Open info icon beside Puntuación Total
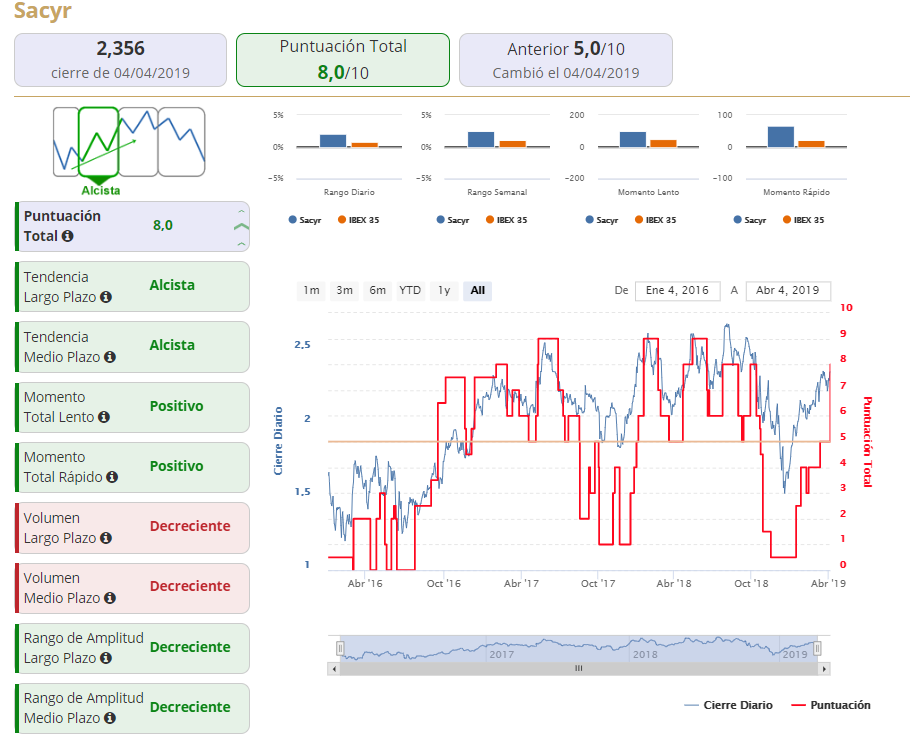This screenshot has width=910, height=735. (x=67, y=236)
